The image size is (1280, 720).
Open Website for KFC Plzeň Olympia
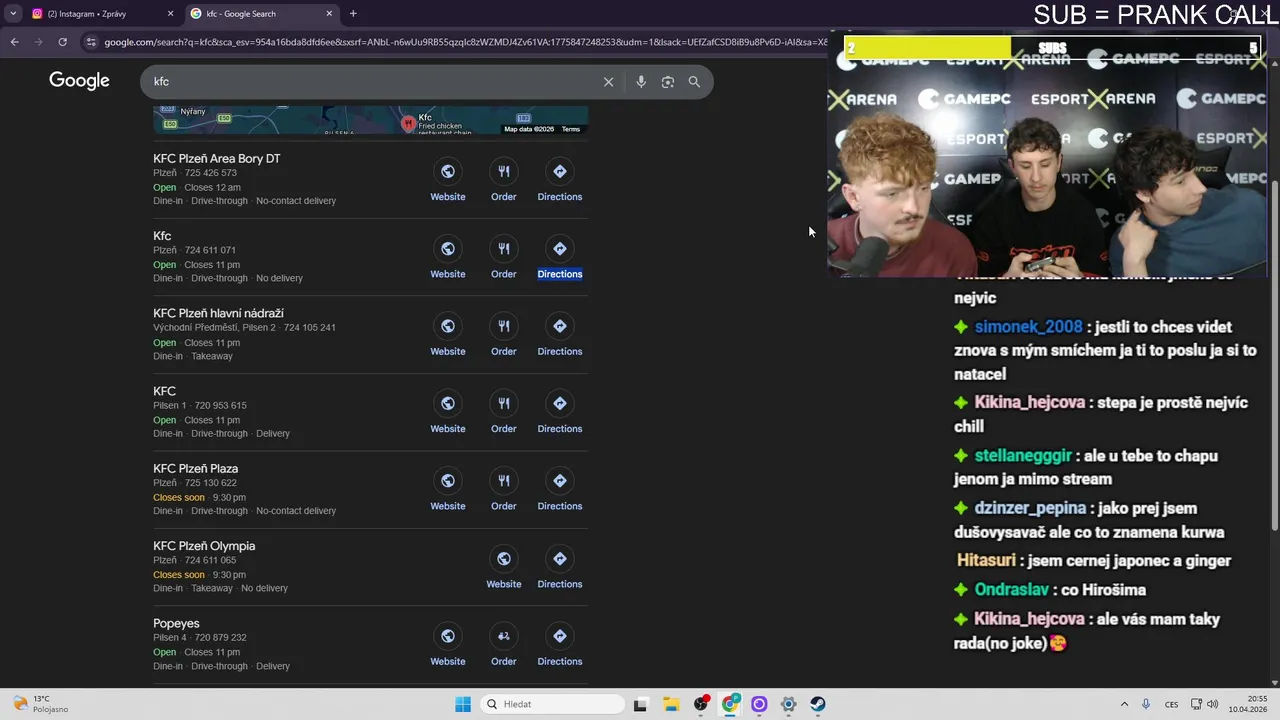(x=504, y=569)
